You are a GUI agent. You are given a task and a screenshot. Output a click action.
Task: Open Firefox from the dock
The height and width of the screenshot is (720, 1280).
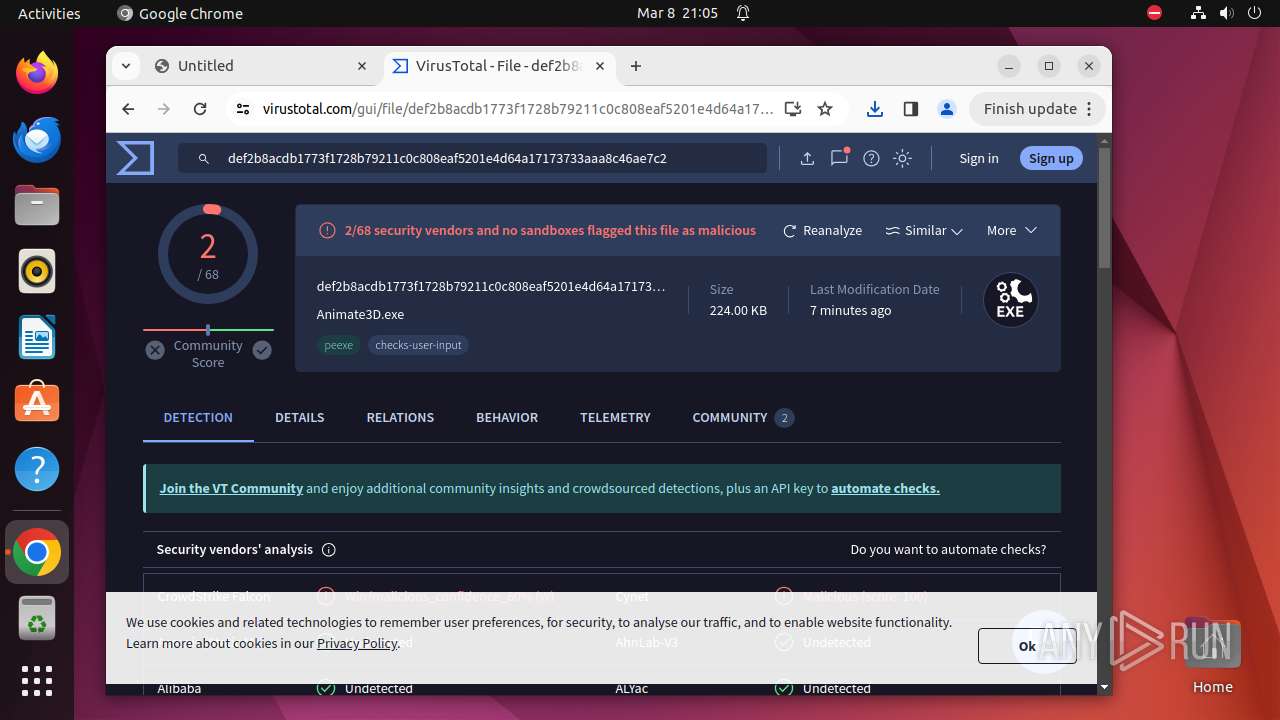(37, 73)
